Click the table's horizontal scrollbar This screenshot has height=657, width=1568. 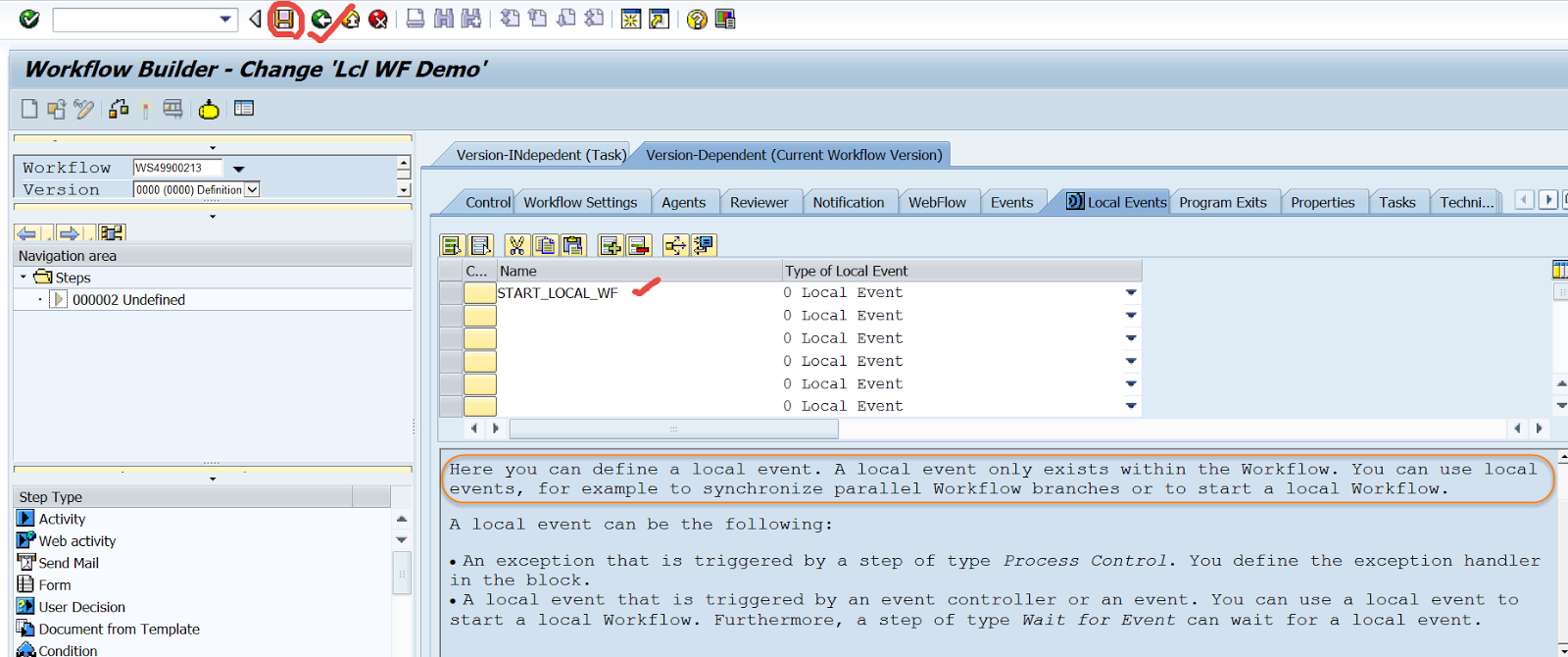(x=673, y=429)
